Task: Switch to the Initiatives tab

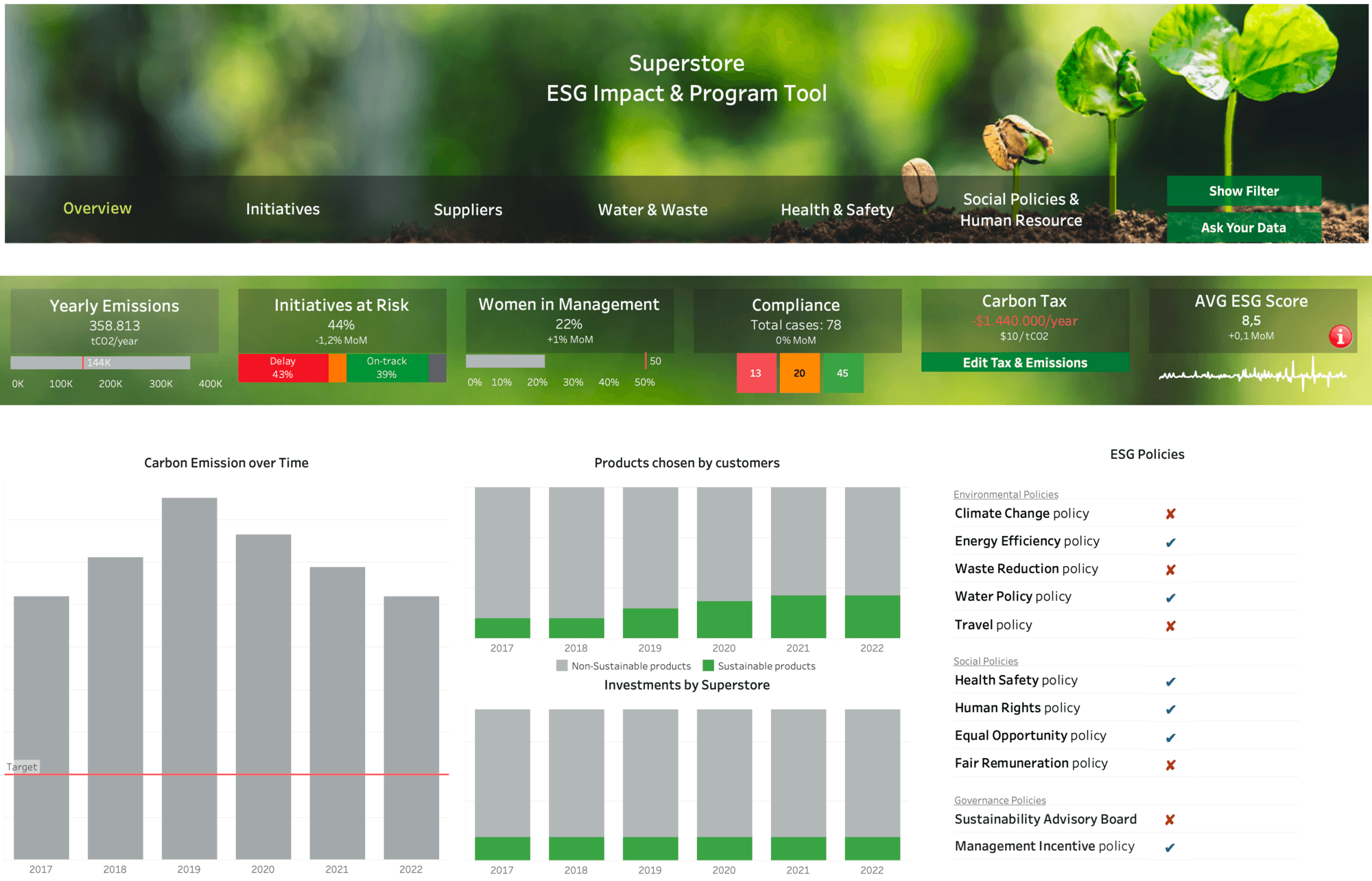Action: [283, 209]
